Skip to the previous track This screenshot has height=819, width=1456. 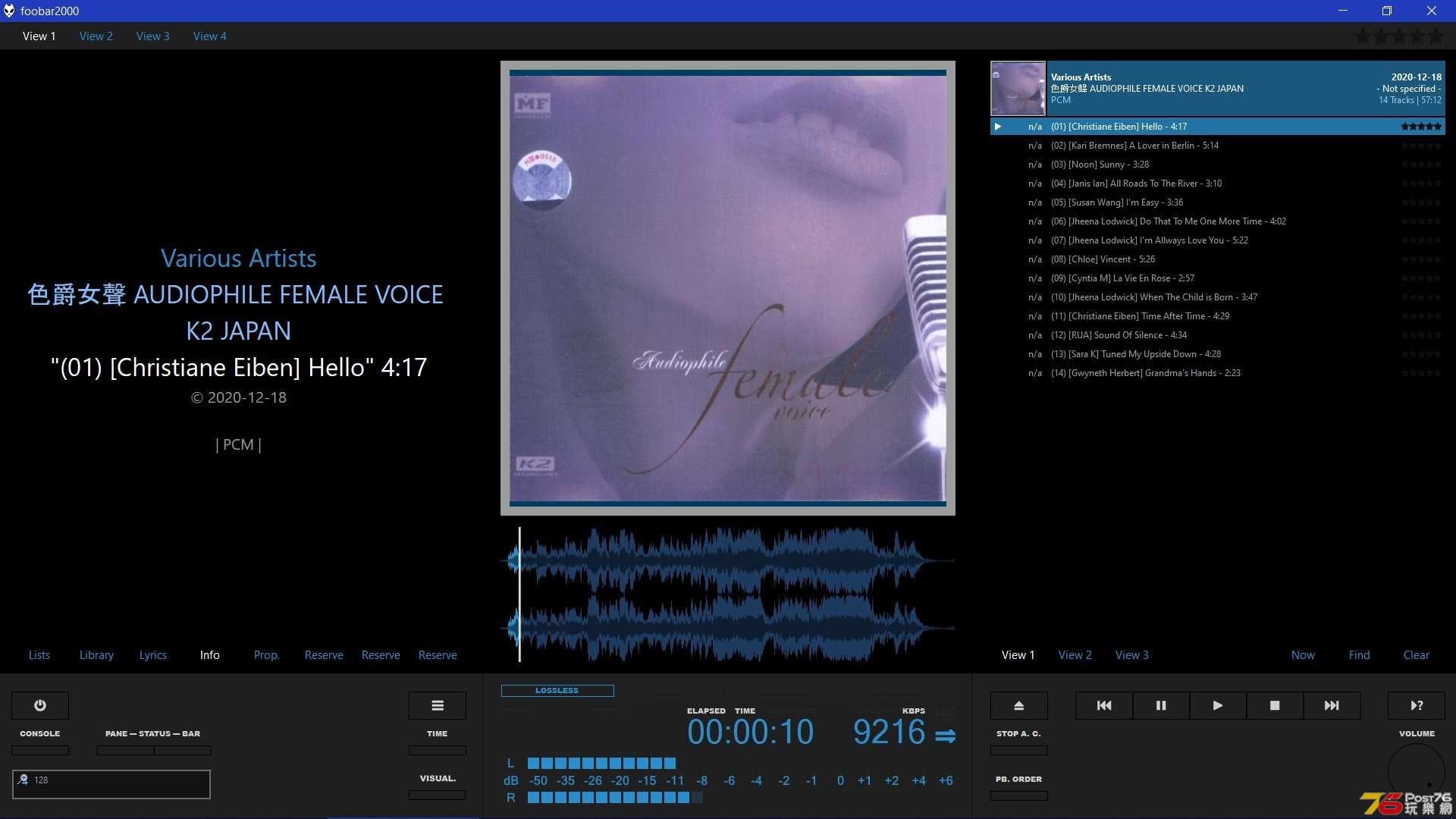(1104, 705)
